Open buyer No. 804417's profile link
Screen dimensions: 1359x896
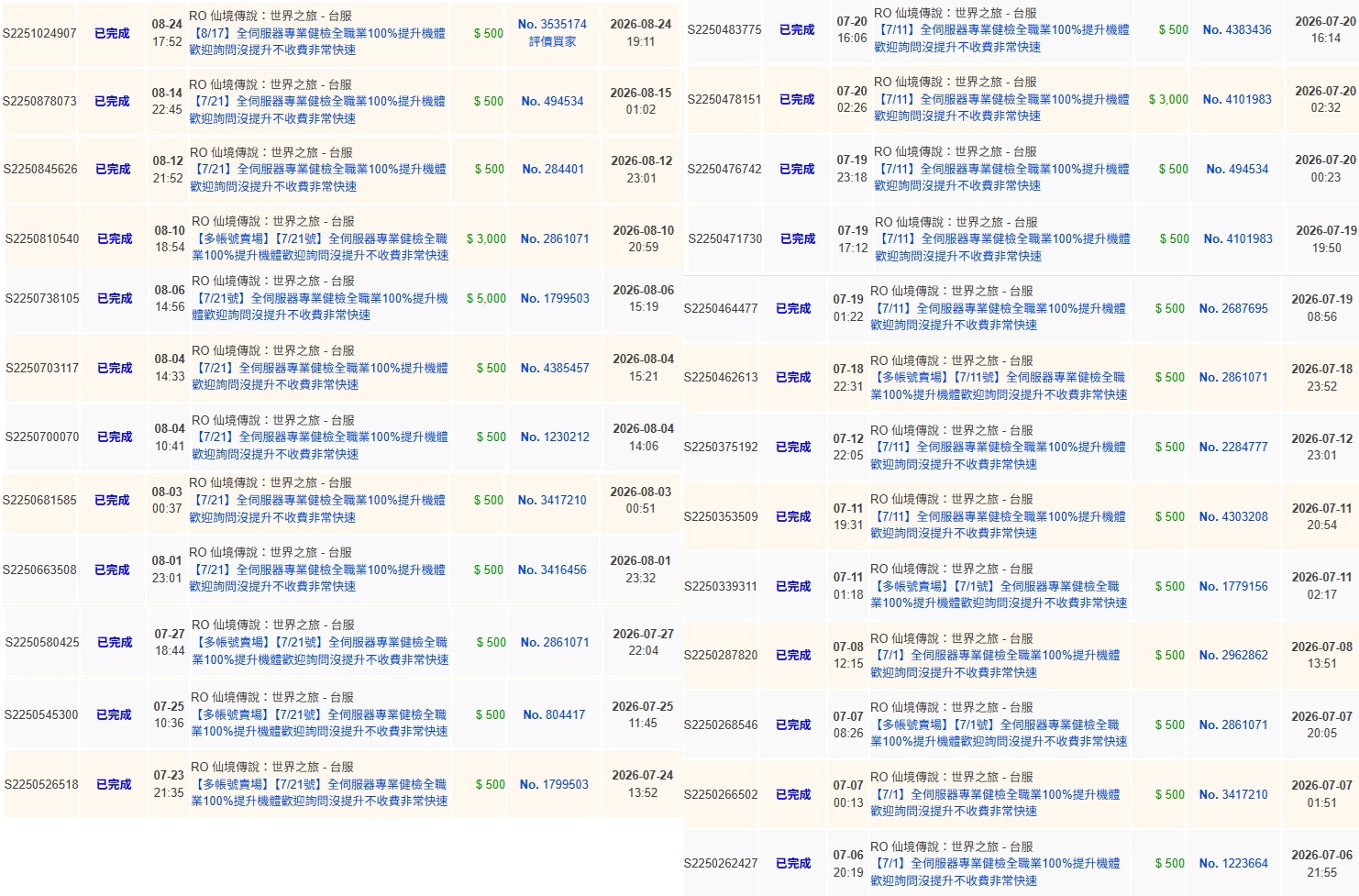pyautogui.click(x=554, y=715)
